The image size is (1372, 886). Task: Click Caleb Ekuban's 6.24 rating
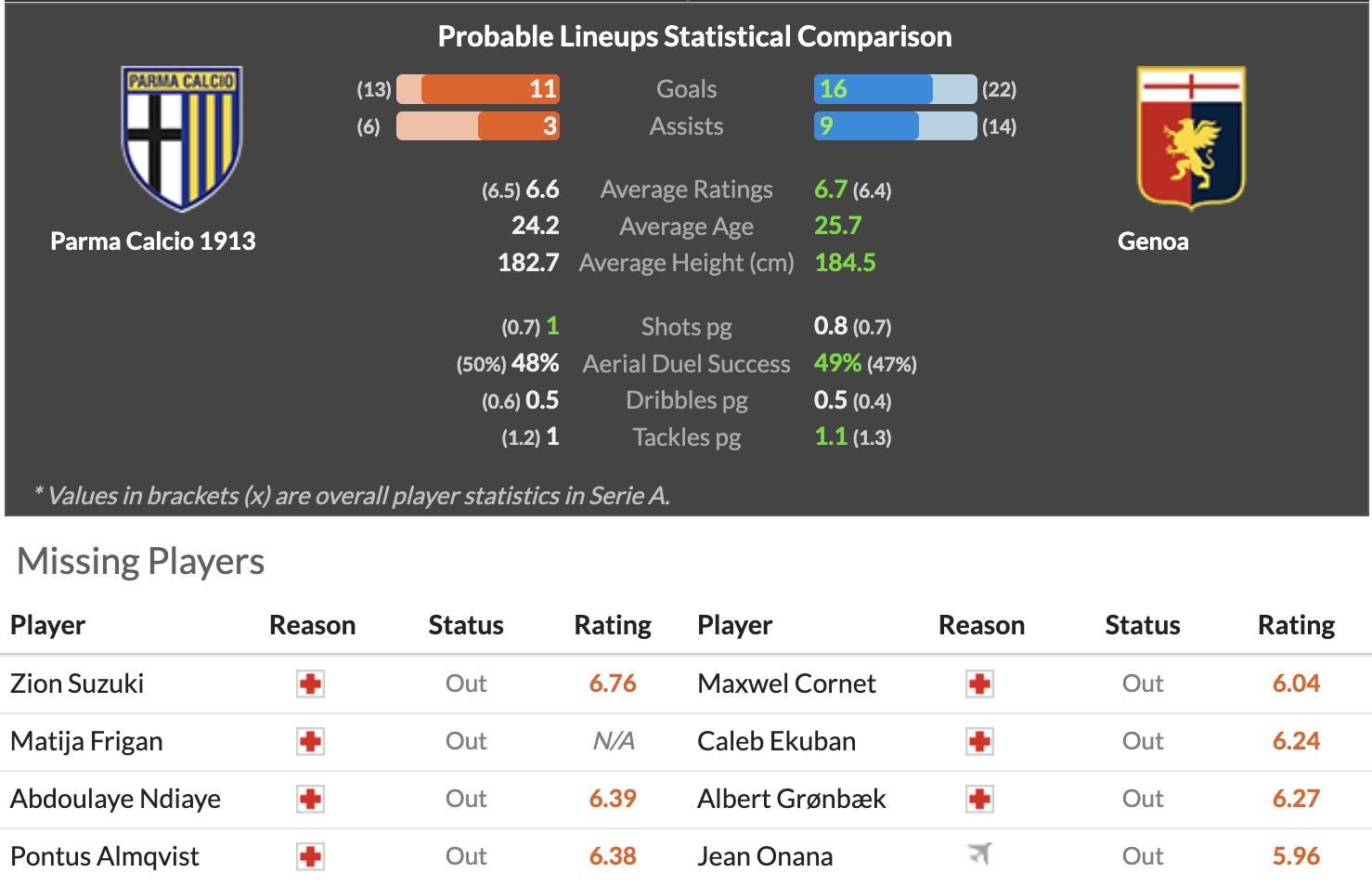(x=1296, y=741)
